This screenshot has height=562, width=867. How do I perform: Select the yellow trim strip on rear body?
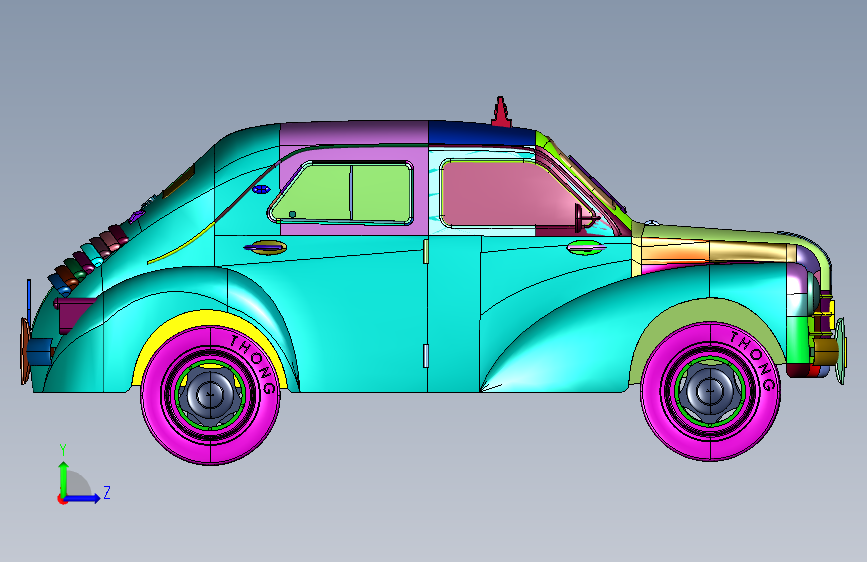[180, 243]
